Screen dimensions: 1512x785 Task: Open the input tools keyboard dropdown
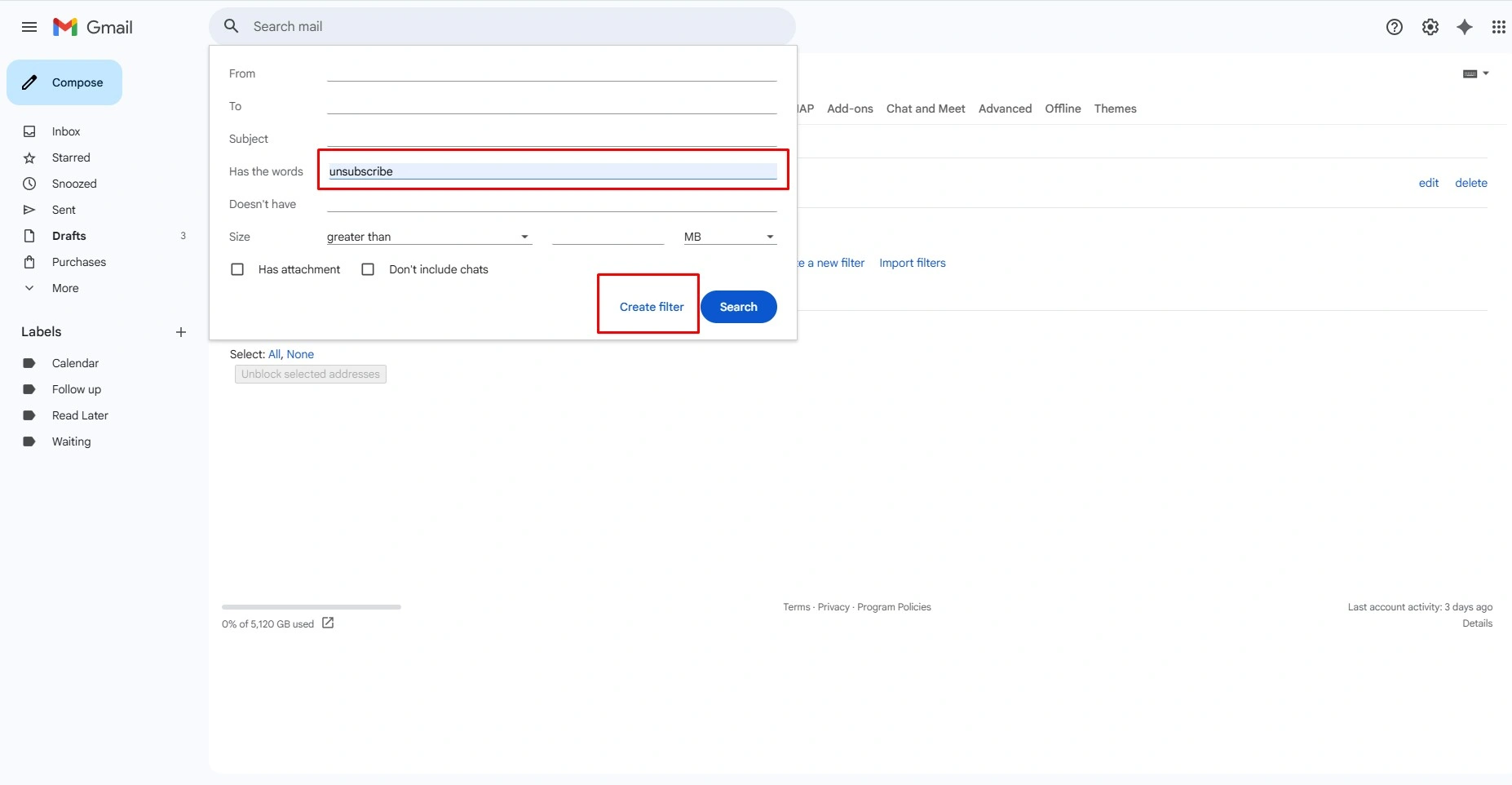click(1476, 73)
